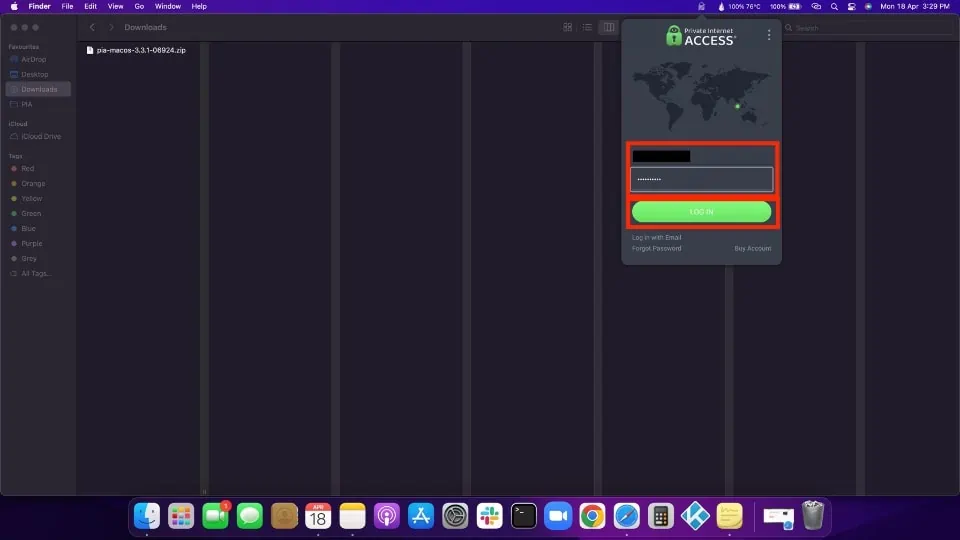Click the Forgot Password link
Image resolution: width=960 pixels, height=540 pixels.
click(x=656, y=249)
